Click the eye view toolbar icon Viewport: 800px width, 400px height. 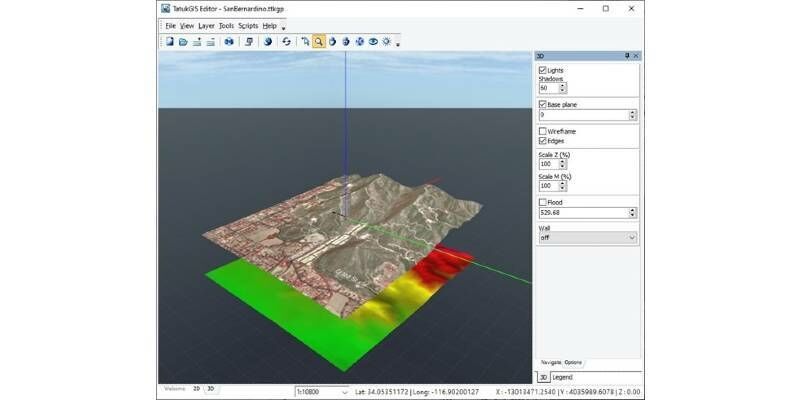click(x=373, y=42)
